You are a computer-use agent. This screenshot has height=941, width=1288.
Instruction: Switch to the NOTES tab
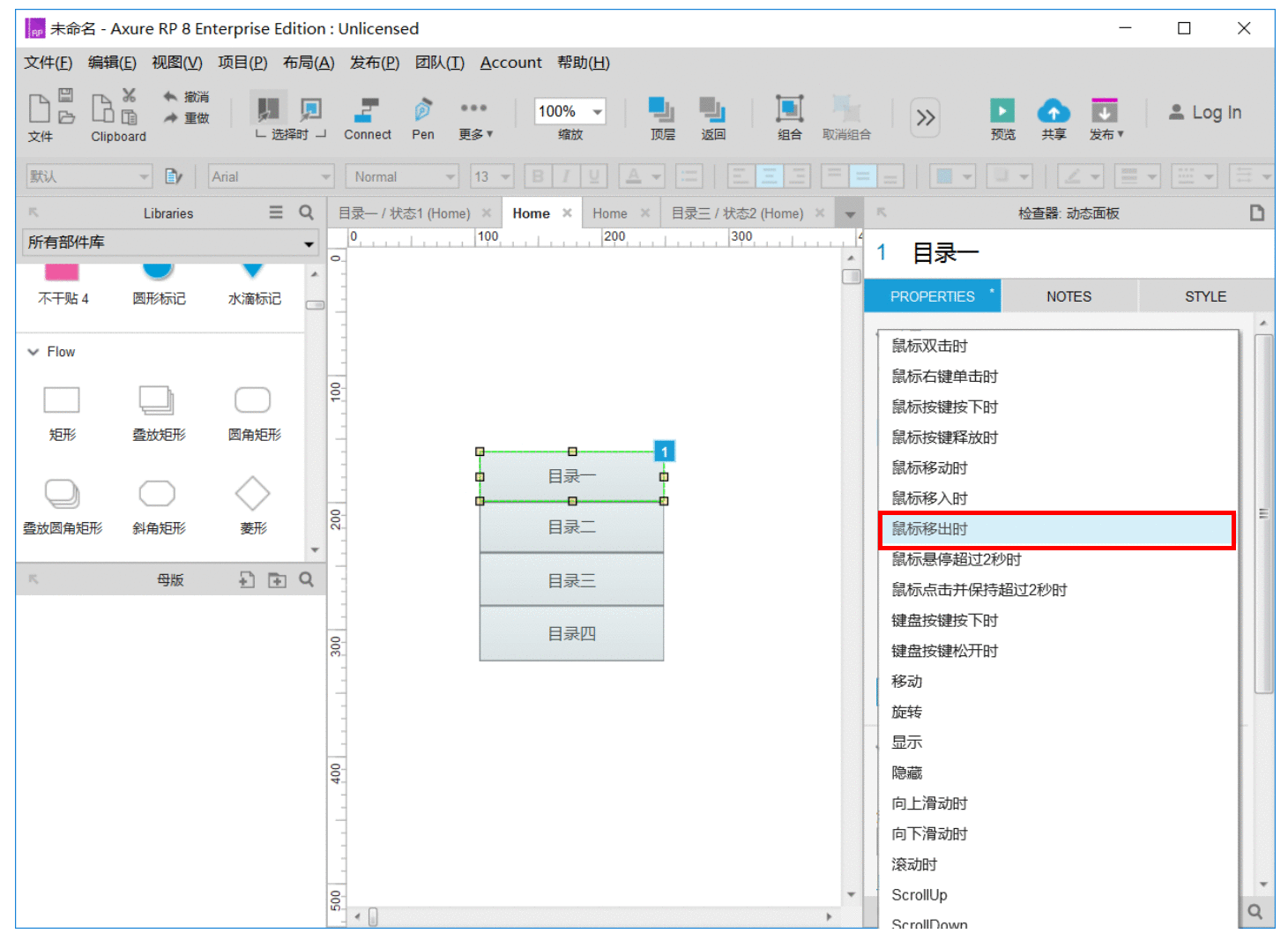tap(1068, 296)
